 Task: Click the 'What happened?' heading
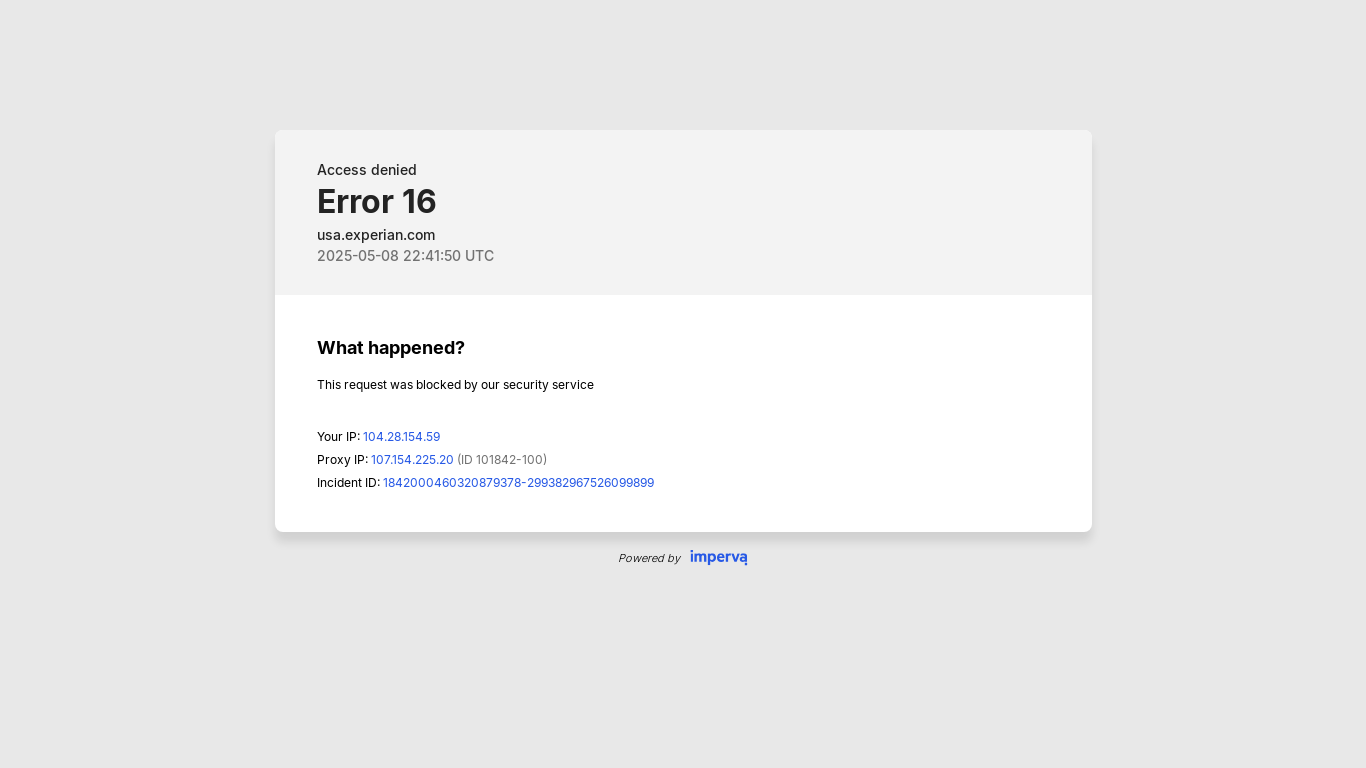point(391,348)
